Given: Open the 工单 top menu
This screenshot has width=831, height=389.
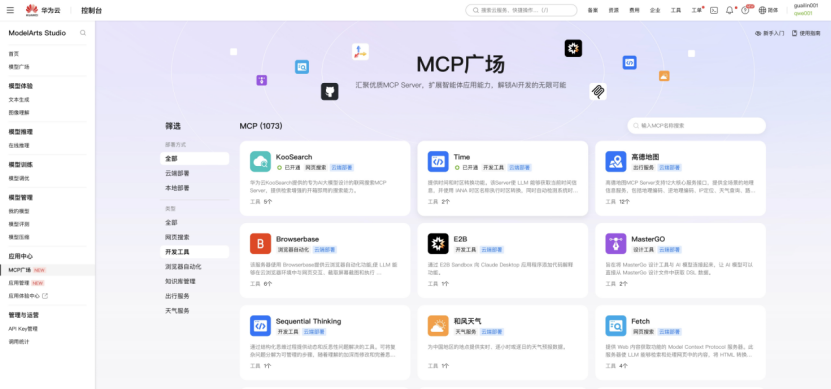Looking at the screenshot, I should click(696, 10).
